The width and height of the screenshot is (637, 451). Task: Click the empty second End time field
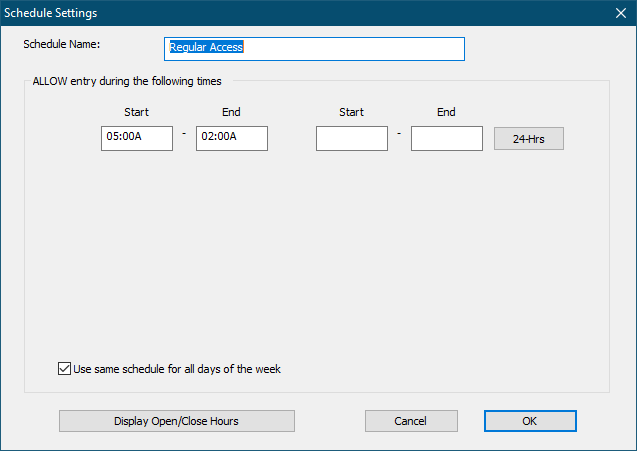click(x=447, y=138)
